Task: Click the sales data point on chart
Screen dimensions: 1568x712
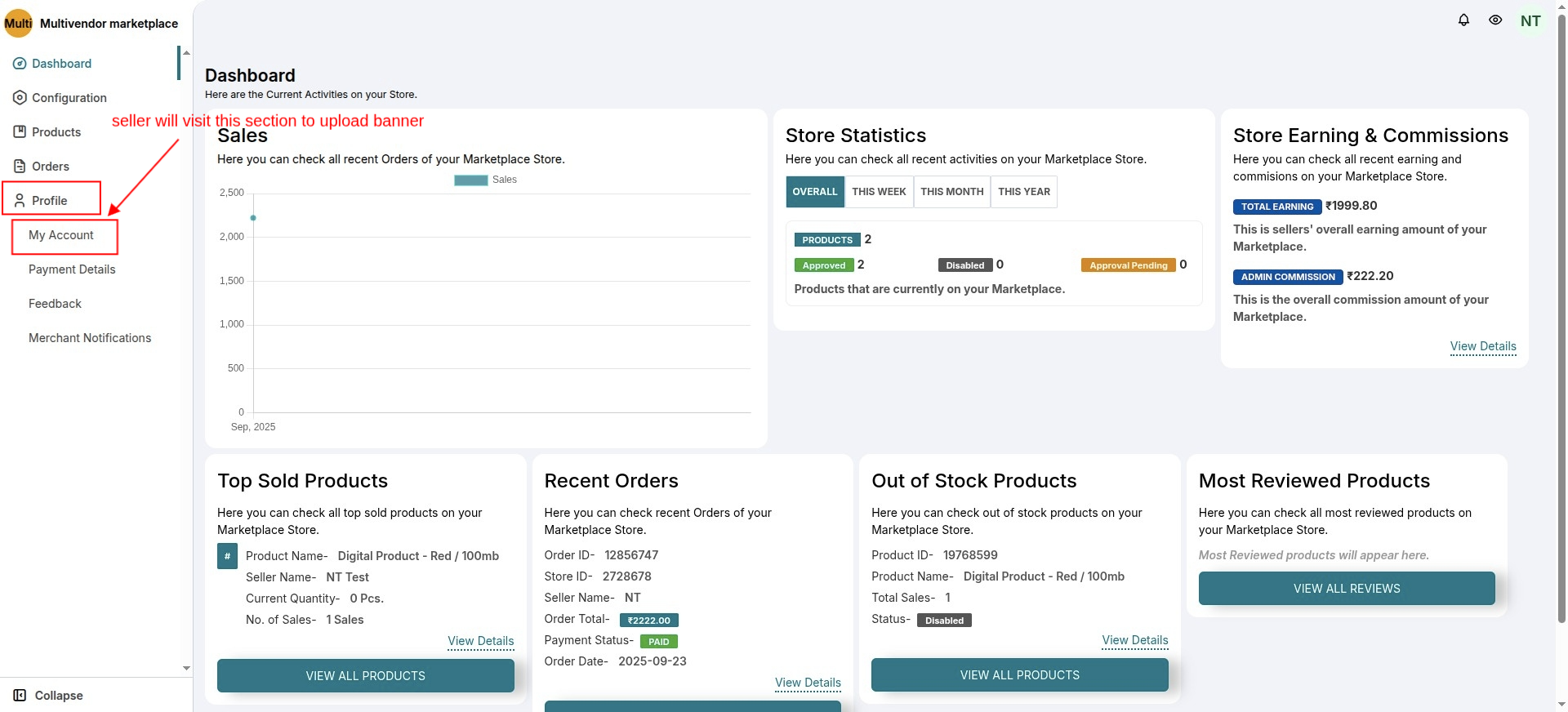Action: (x=253, y=218)
